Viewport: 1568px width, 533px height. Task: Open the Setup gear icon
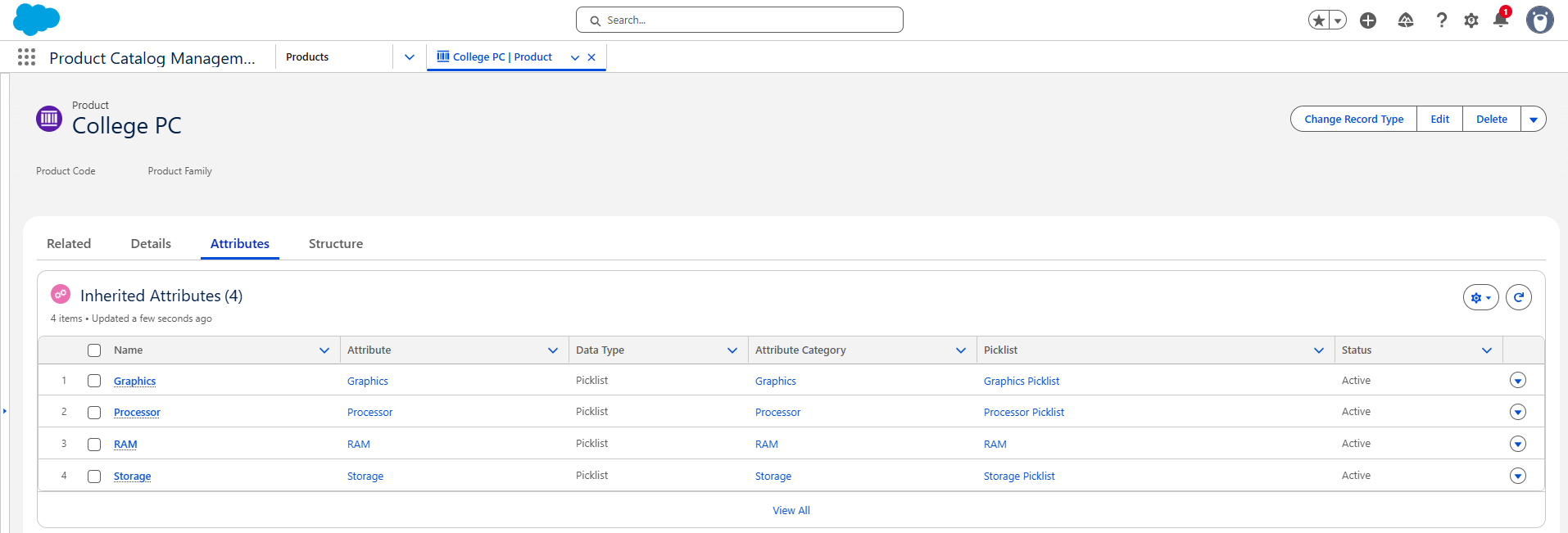click(1471, 20)
